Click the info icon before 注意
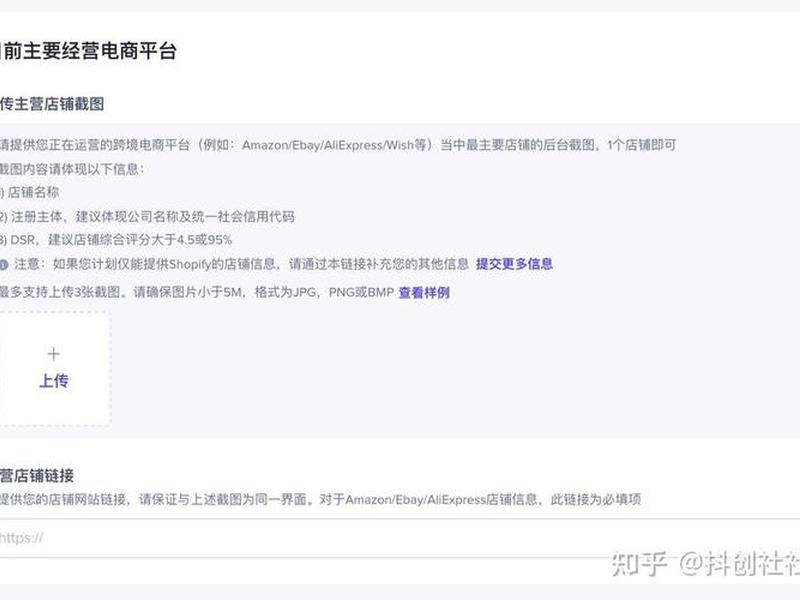 coord(4,264)
